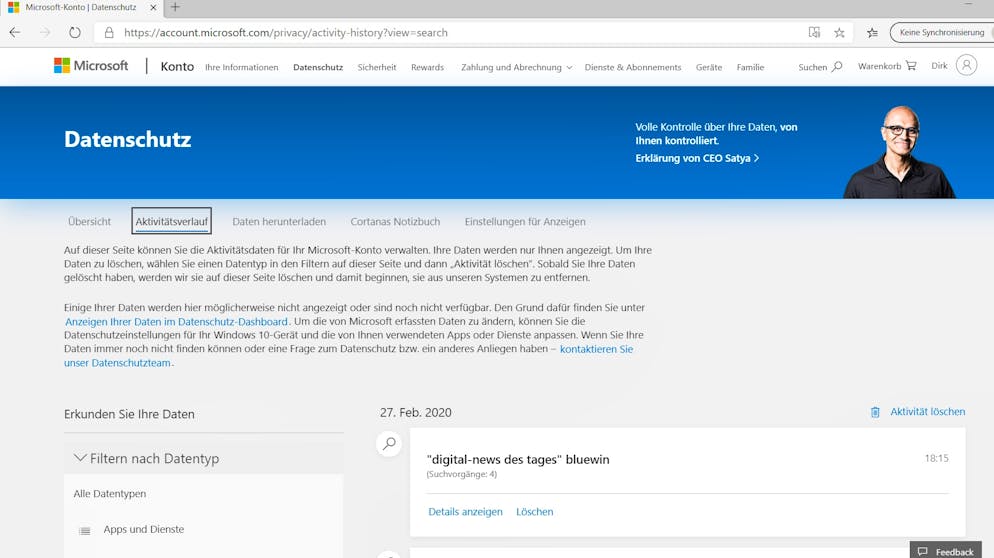Select the Aktivitätsverlauf tab
Image resolution: width=994 pixels, height=558 pixels.
pyautogui.click(x=171, y=221)
